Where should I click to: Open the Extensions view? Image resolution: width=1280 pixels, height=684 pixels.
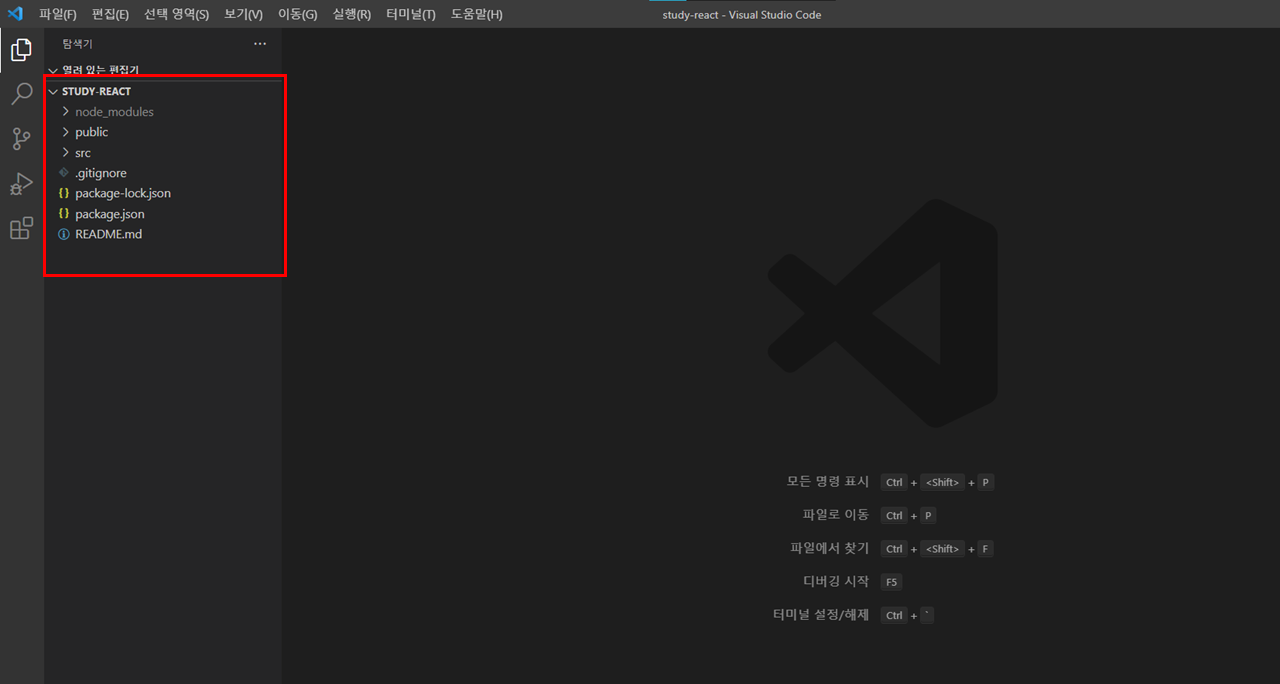(x=21, y=229)
